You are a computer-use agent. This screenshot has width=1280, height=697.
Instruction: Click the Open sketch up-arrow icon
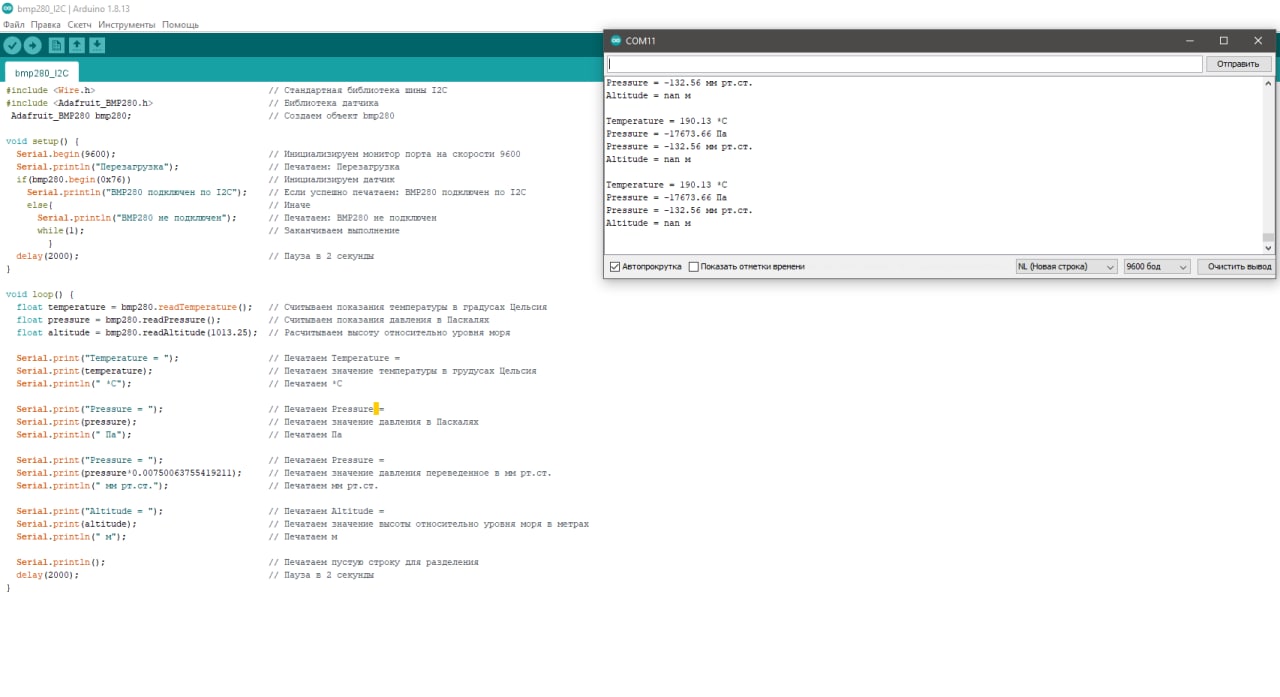coord(77,45)
